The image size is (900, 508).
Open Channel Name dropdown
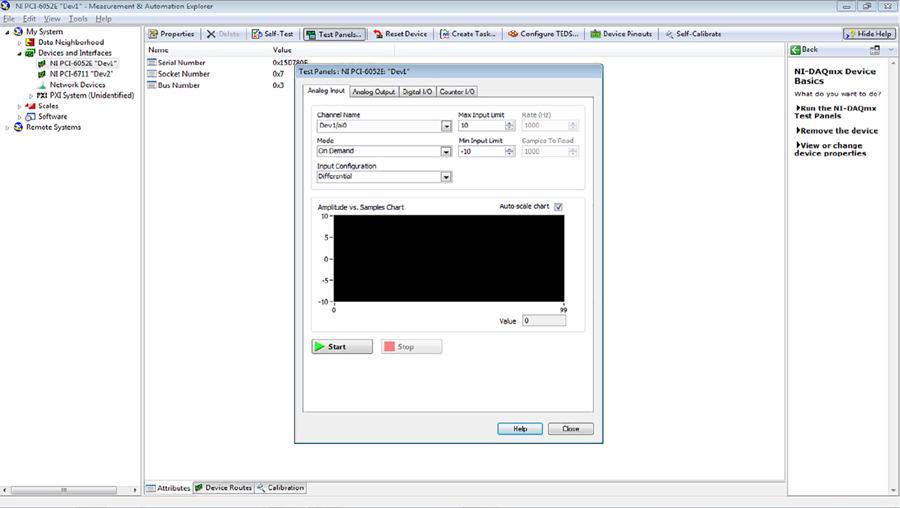point(446,126)
